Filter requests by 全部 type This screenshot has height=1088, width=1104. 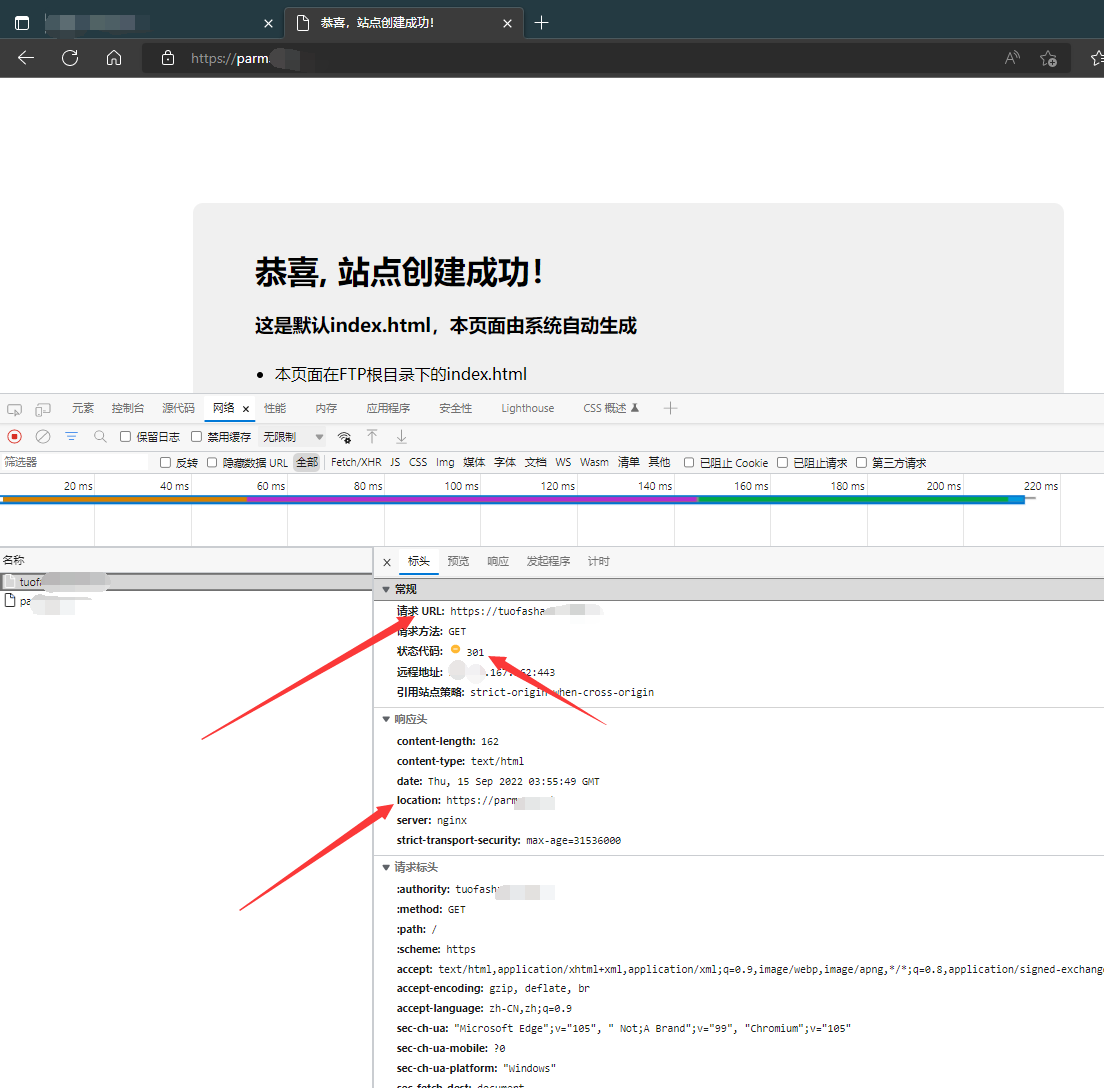pyautogui.click(x=307, y=463)
